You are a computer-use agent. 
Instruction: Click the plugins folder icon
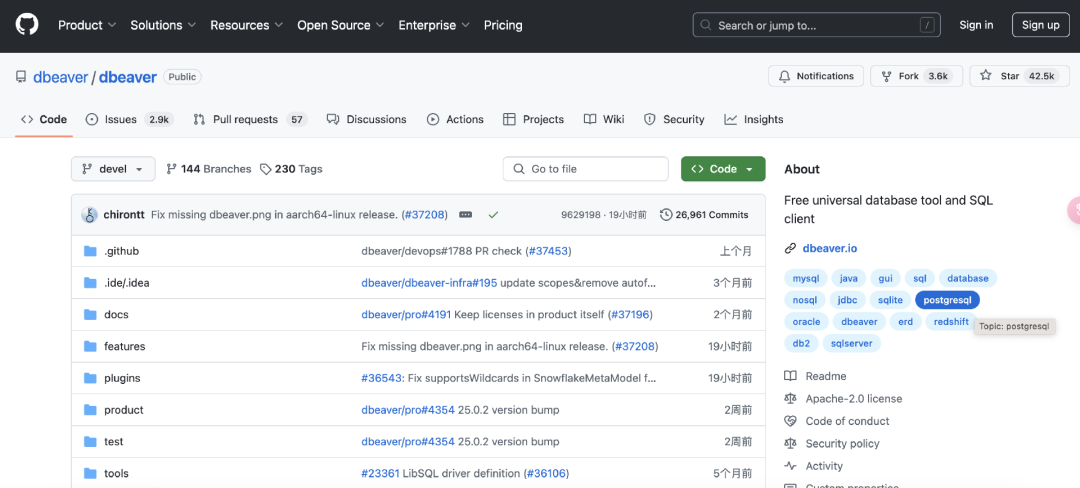(x=90, y=378)
